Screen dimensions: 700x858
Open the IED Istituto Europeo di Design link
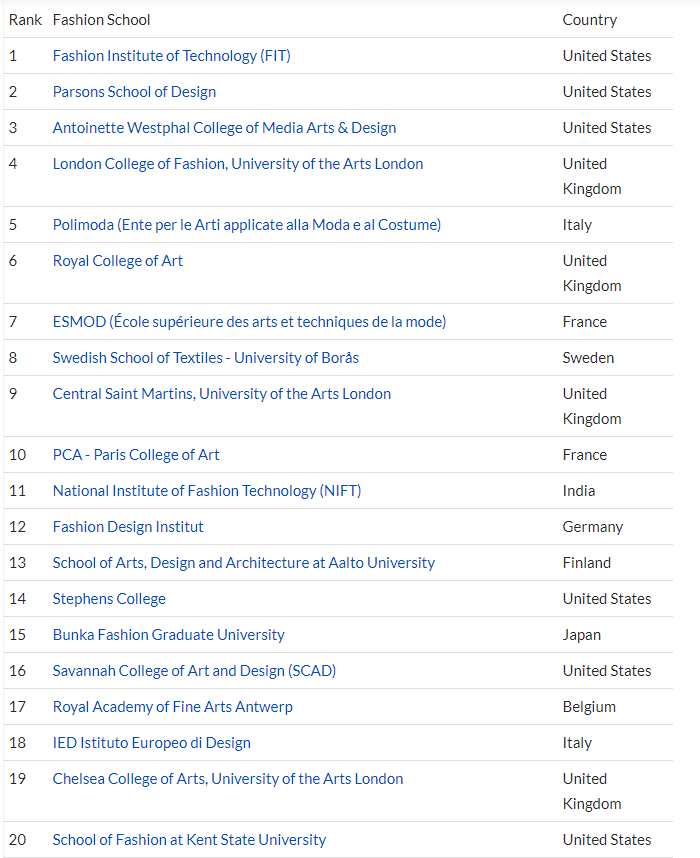point(152,743)
